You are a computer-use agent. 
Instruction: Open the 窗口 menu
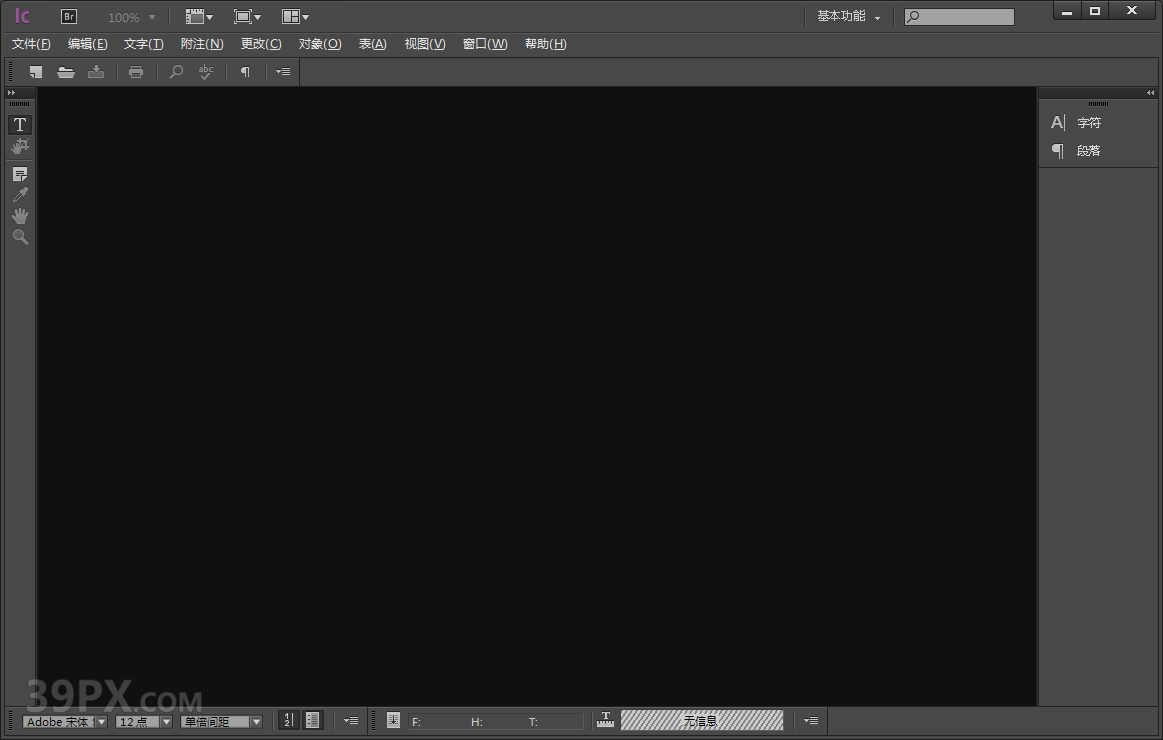click(484, 43)
